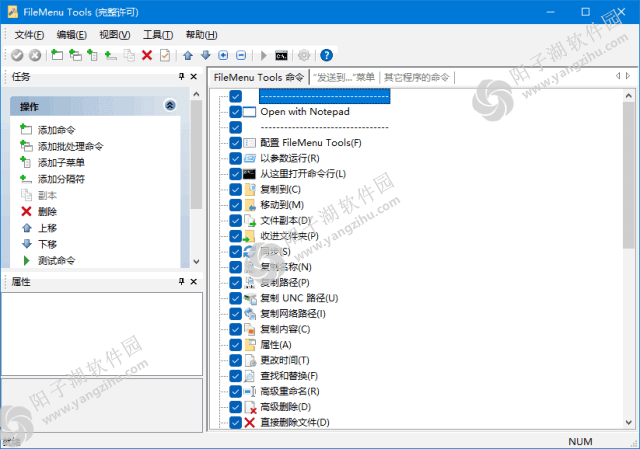Click the add batch command toolbar icon

75,55
